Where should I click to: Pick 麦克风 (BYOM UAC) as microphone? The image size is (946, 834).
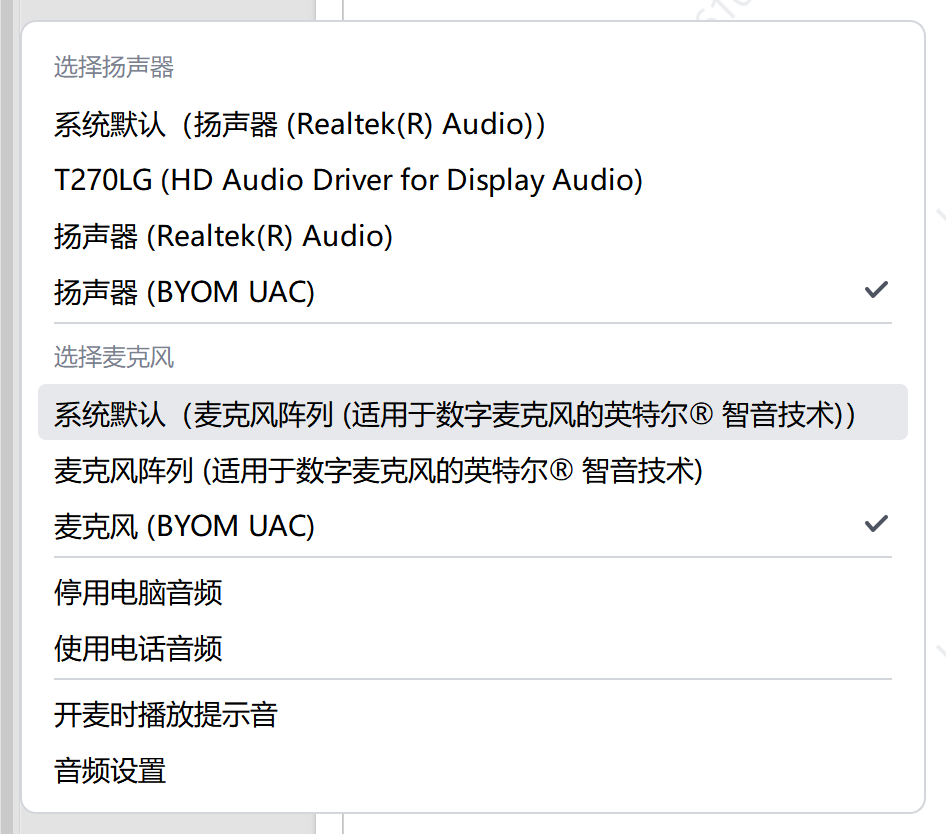(184, 526)
